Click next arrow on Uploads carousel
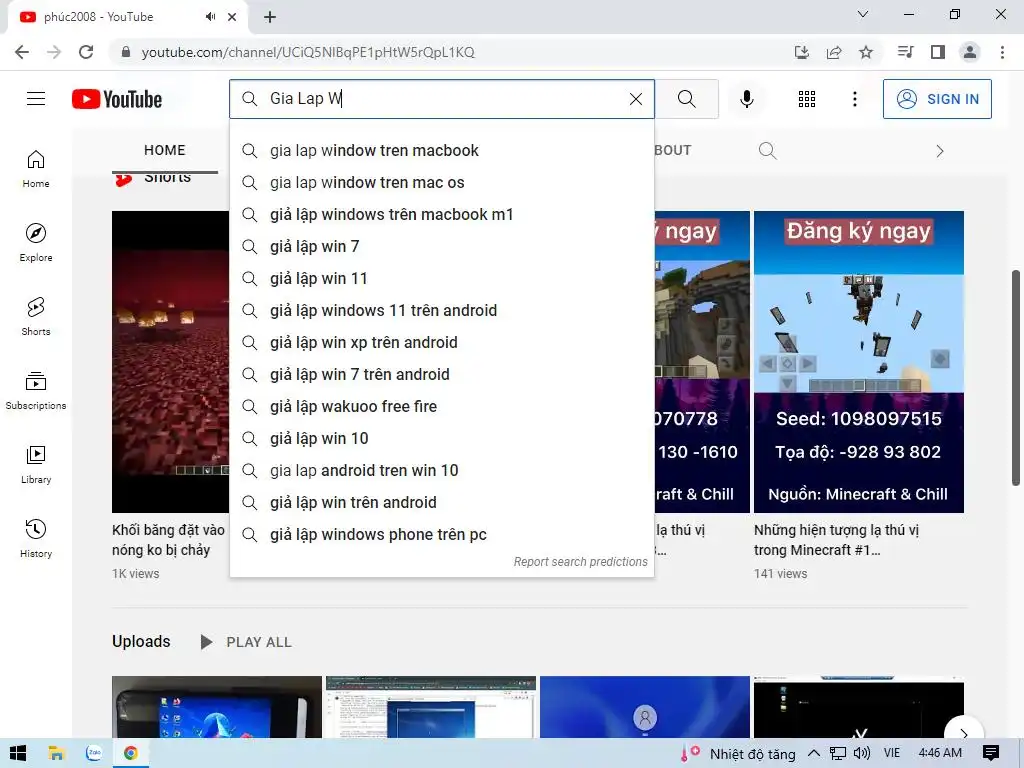Screen dimensions: 1024x768 [964, 731]
